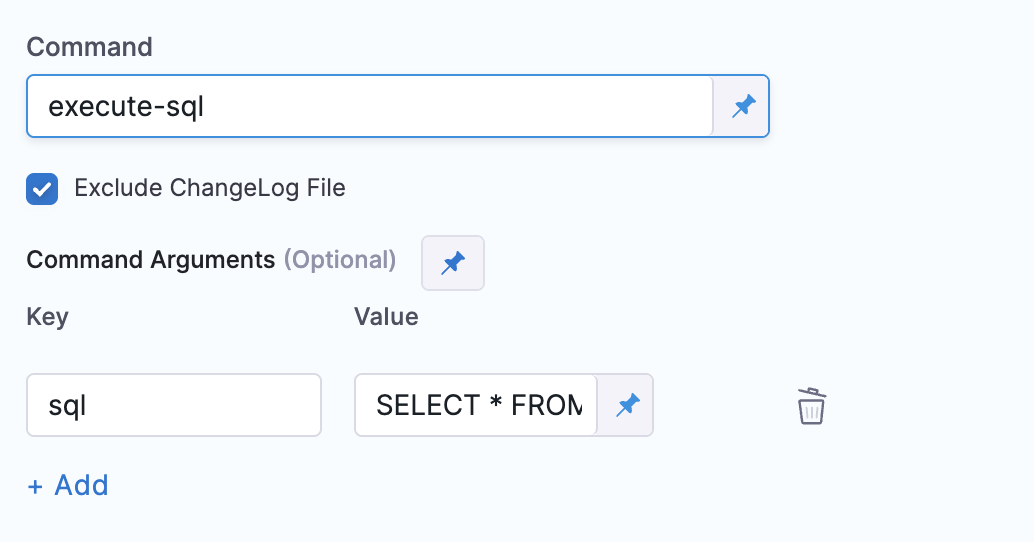Click into the Key field containing sql
This screenshot has height=542, width=1034.
pyautogui.click(x=173, y=405)
